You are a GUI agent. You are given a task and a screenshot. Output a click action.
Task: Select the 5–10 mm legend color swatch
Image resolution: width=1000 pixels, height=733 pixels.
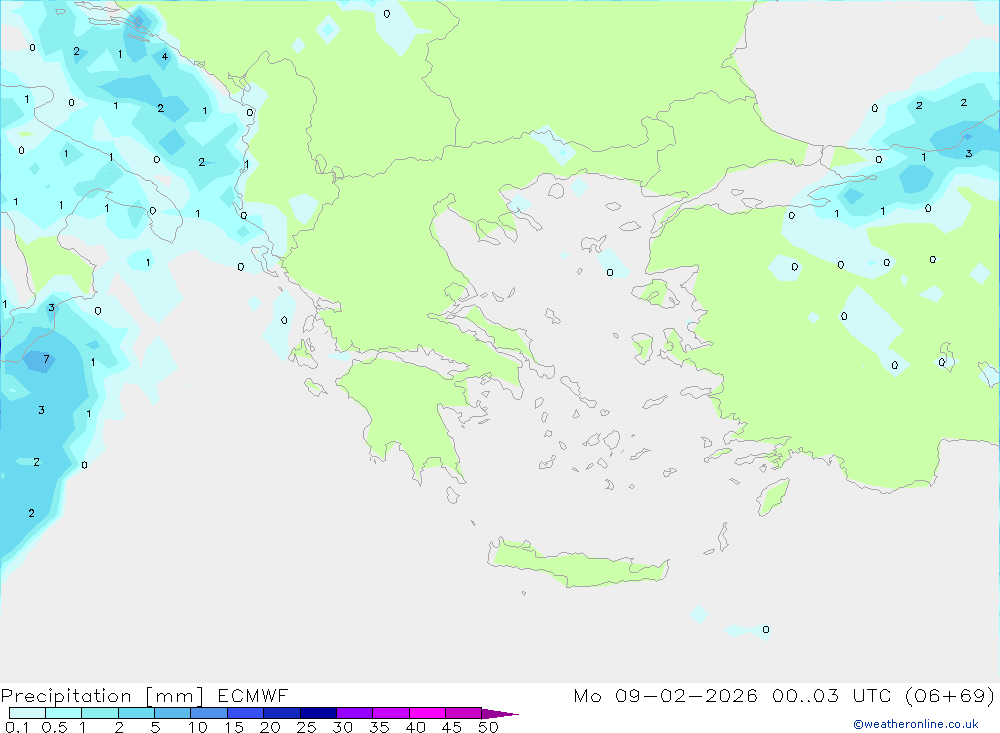pos(173,713)
